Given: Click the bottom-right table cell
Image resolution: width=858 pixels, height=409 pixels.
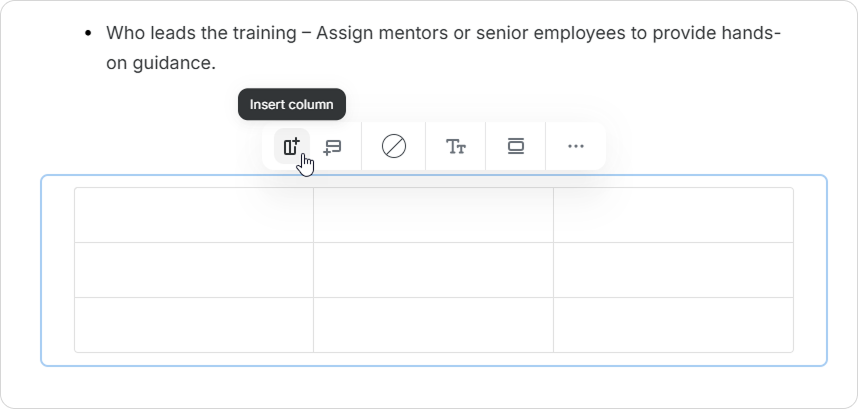Looking at the screenshot, I should tap(673, 324).
